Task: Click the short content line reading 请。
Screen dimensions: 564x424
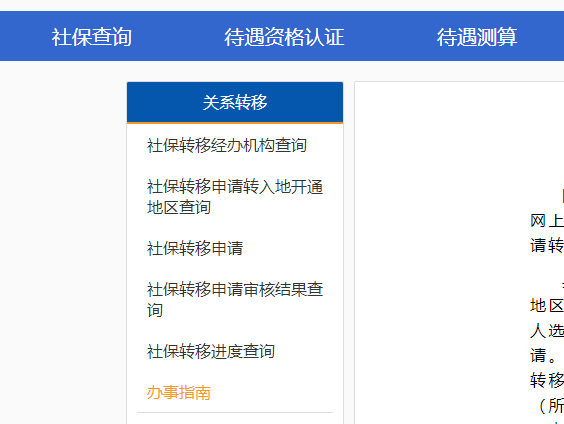Action: pos(543,356)
